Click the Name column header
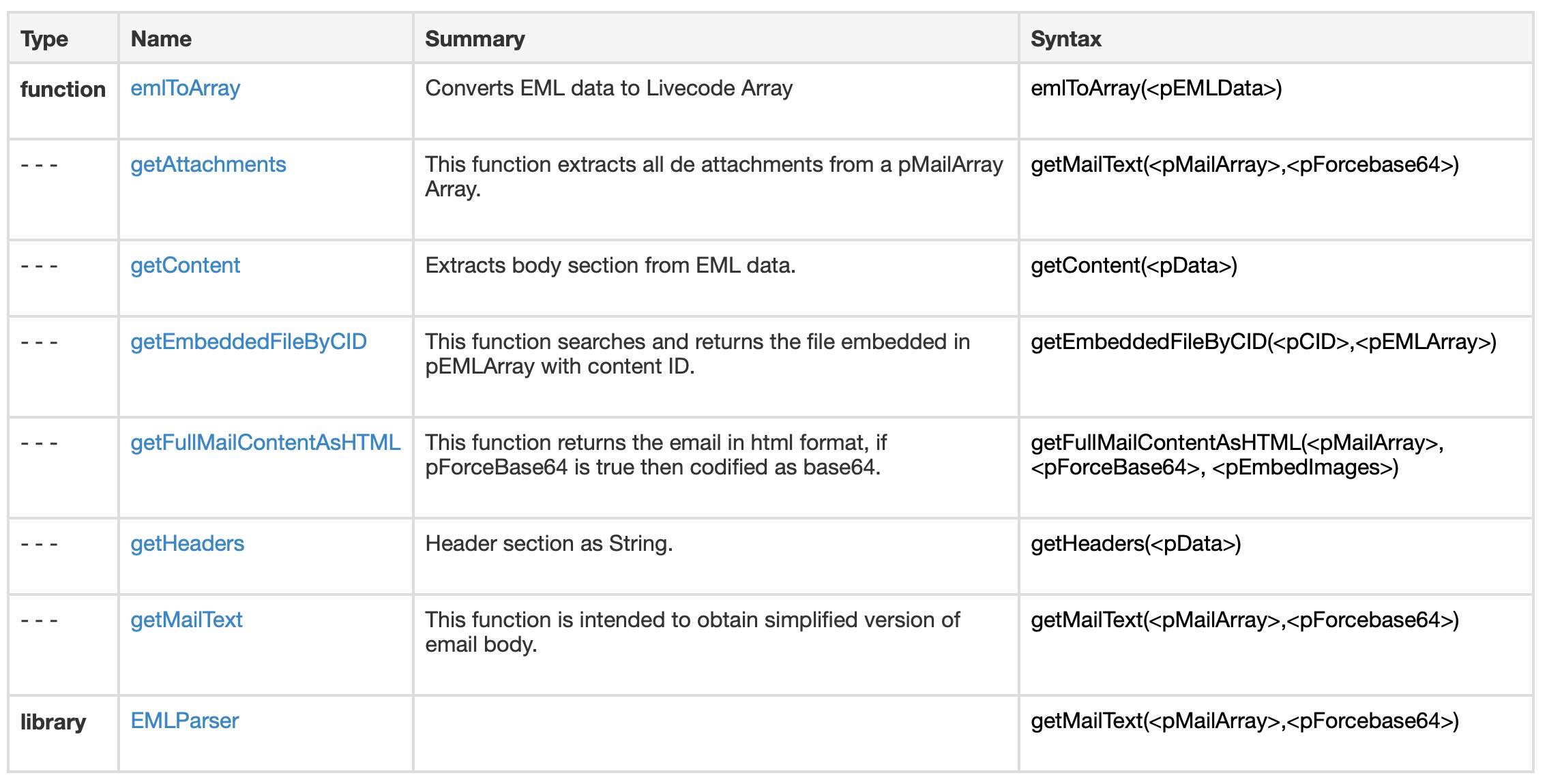Image resolution: width=1547 pixels, height=784 pixels. [161, 40]
